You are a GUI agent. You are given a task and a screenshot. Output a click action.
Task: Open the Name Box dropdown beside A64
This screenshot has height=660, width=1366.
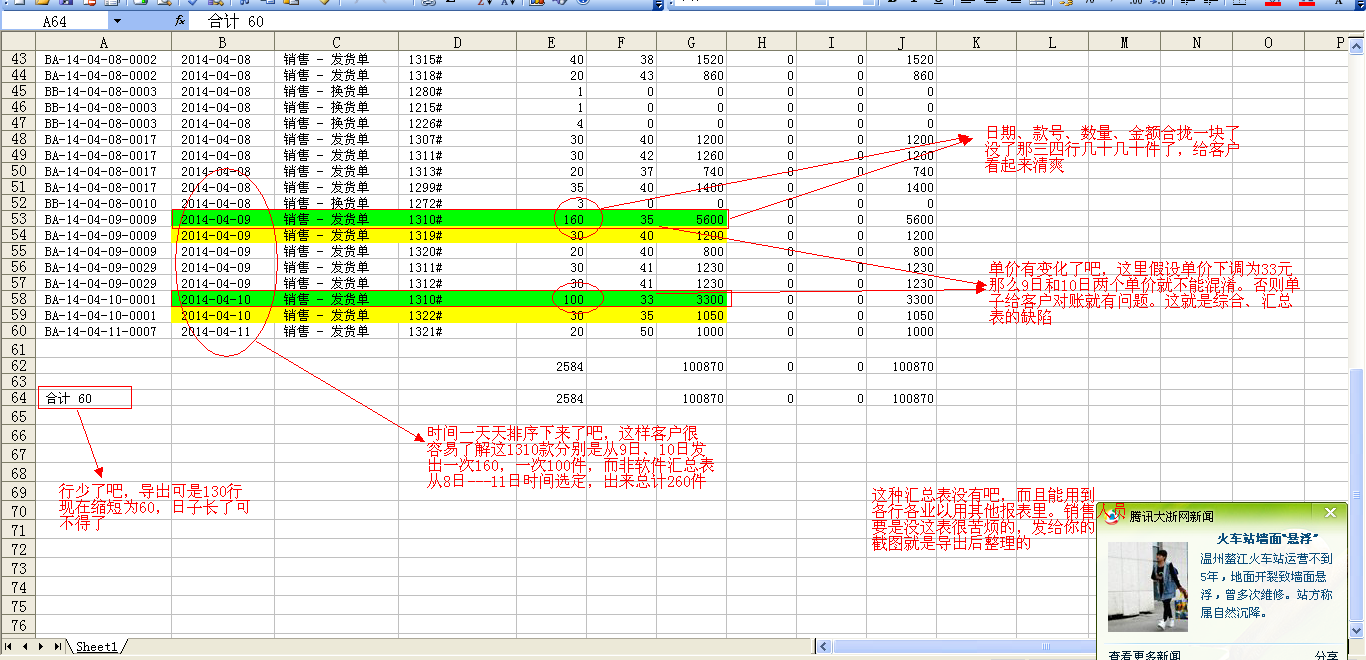point(117,20)
